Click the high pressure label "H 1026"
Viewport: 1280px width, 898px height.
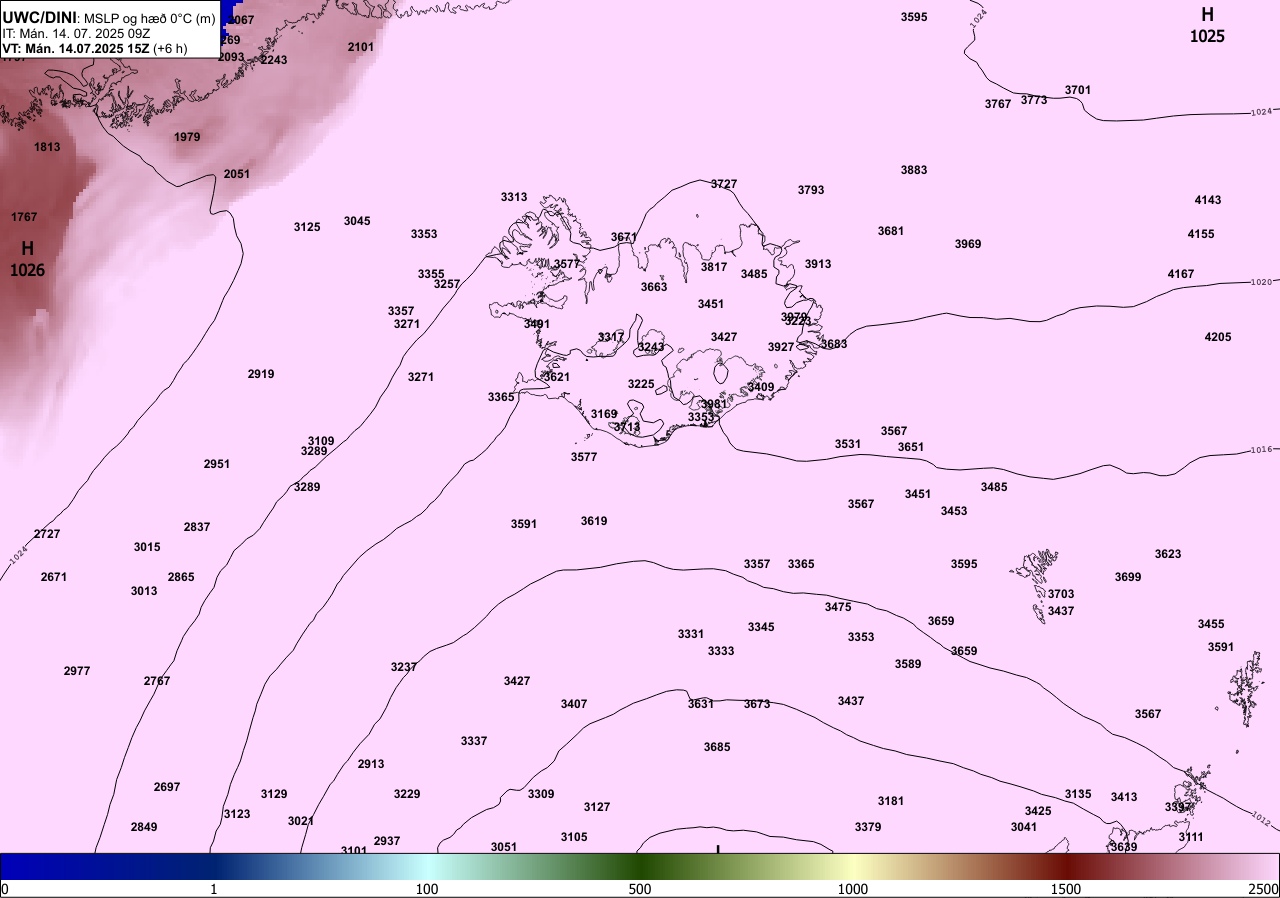click(27, 259)
